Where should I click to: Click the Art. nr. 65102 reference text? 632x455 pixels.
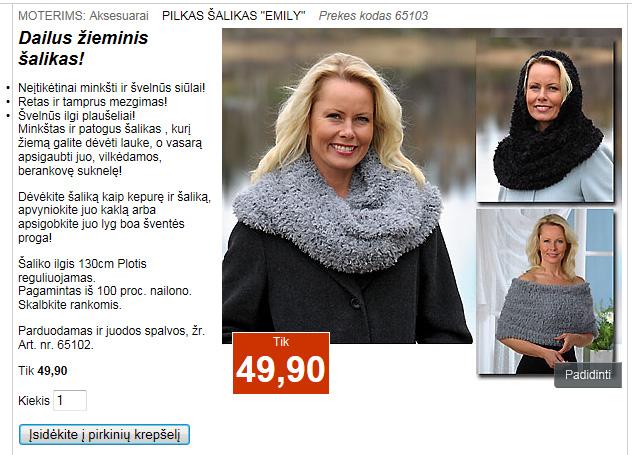[56, 345]
